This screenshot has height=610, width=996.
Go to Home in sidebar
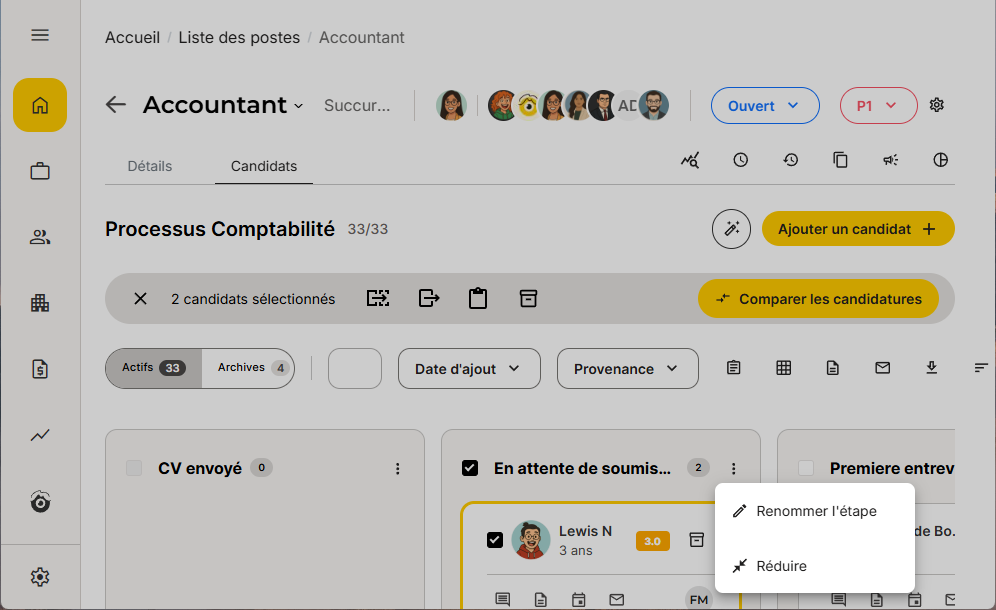click(40, 105)
